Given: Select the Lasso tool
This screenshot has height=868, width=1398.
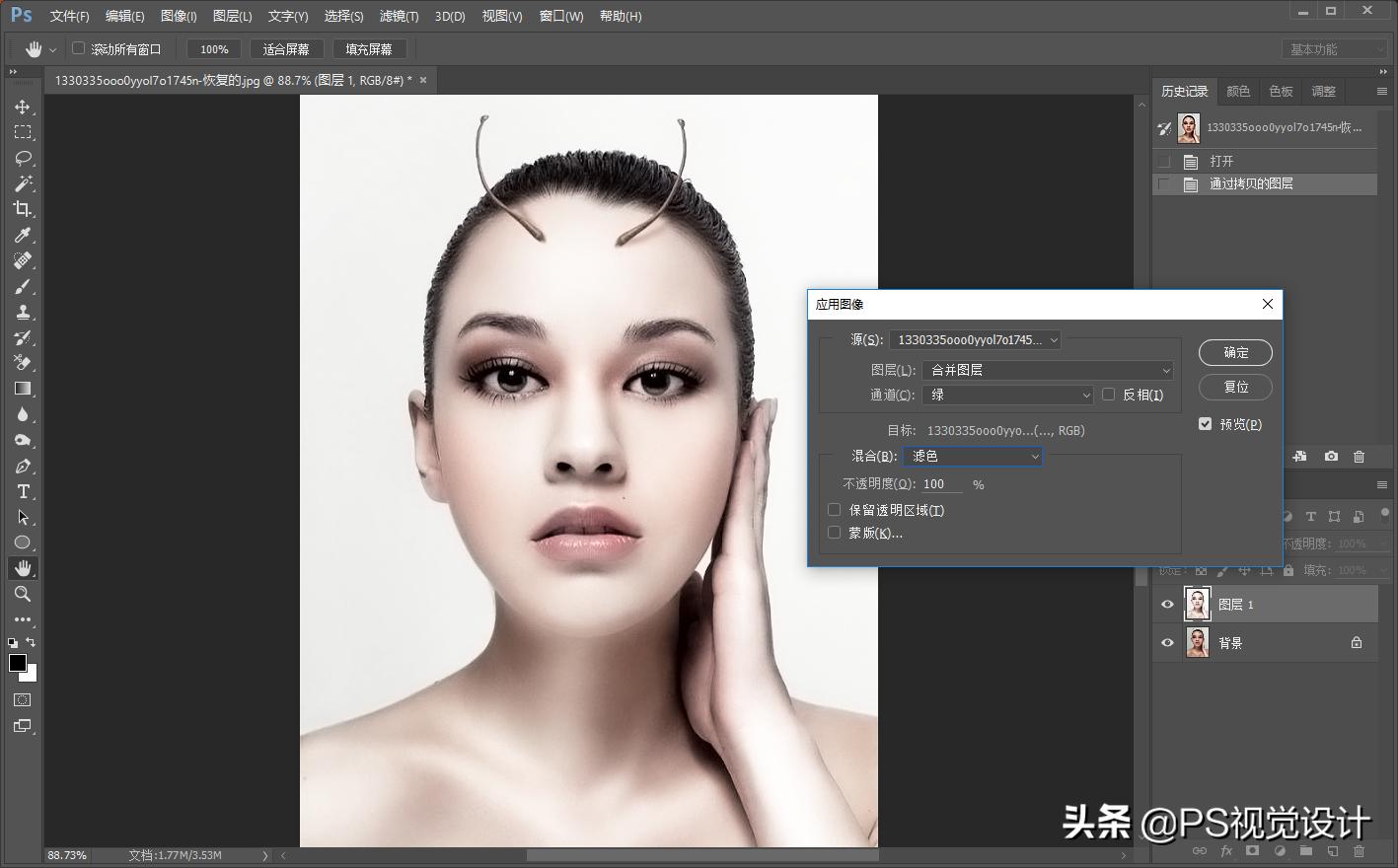Looking at the screenshot, I should [23, 158].
